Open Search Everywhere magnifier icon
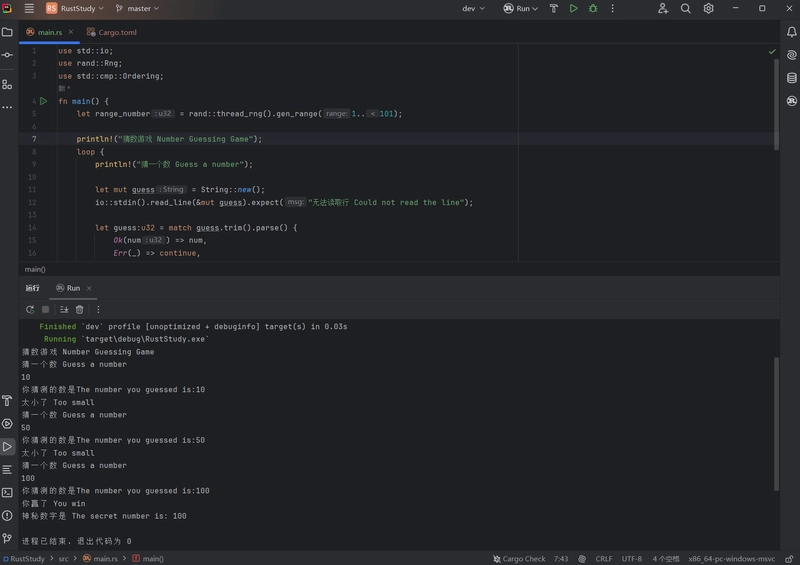This screenshot has width=800, height=565. [685, 8]
